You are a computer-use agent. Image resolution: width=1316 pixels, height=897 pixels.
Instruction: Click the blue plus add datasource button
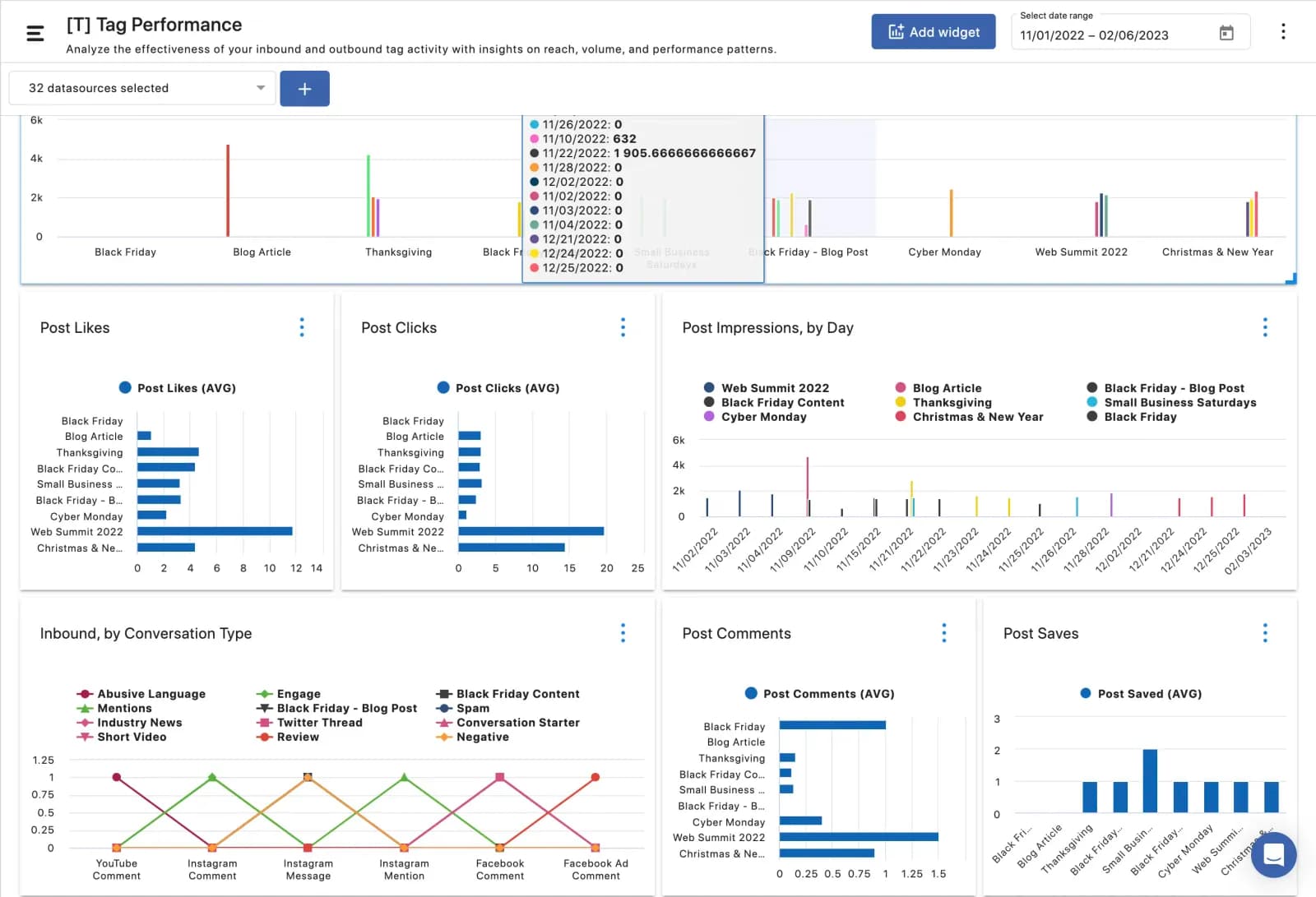(x=304, y=89)
